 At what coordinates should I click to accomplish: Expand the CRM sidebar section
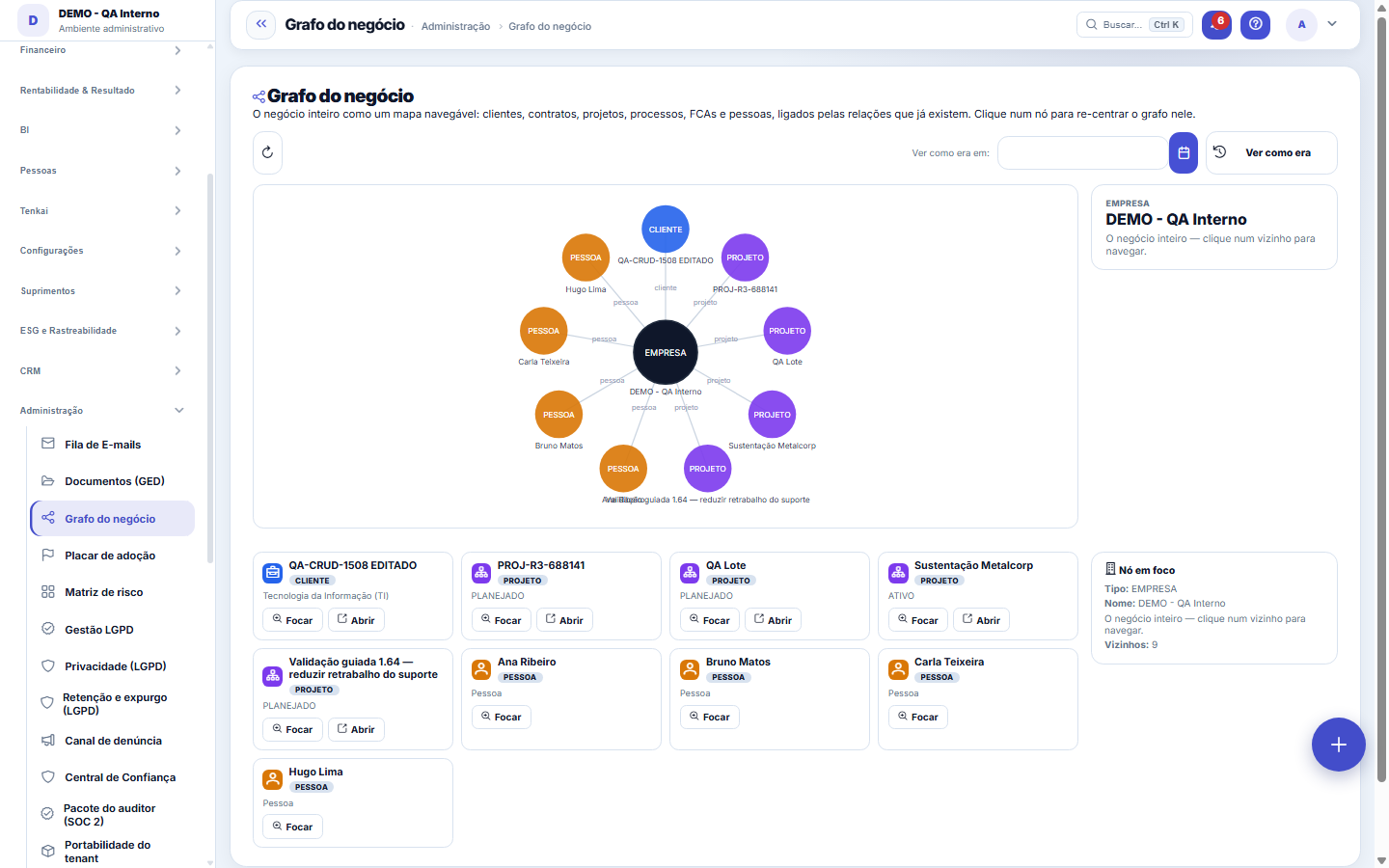click(100, 371)
